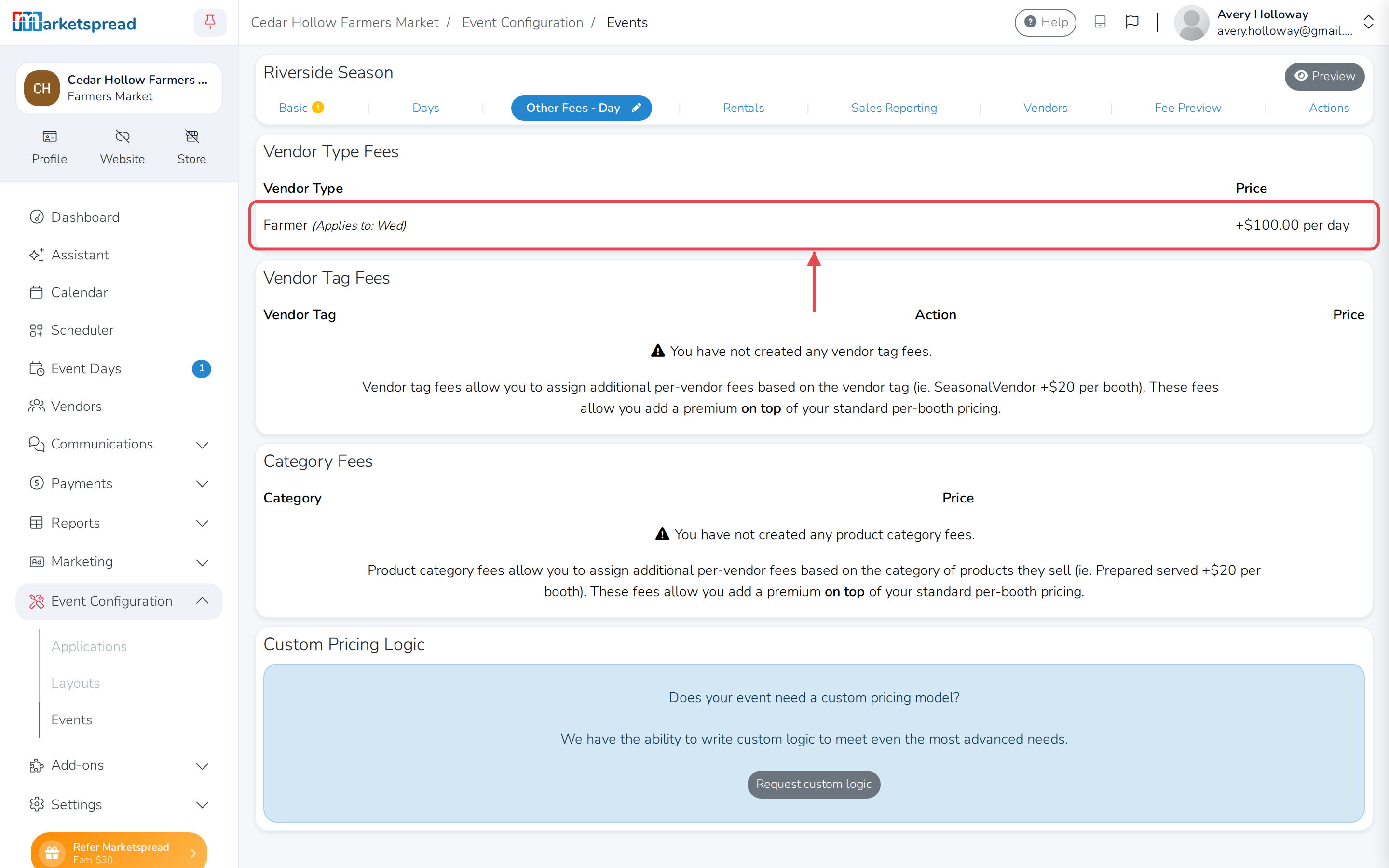
Task: Expand the Settings menu
Action: click(119, 804)
